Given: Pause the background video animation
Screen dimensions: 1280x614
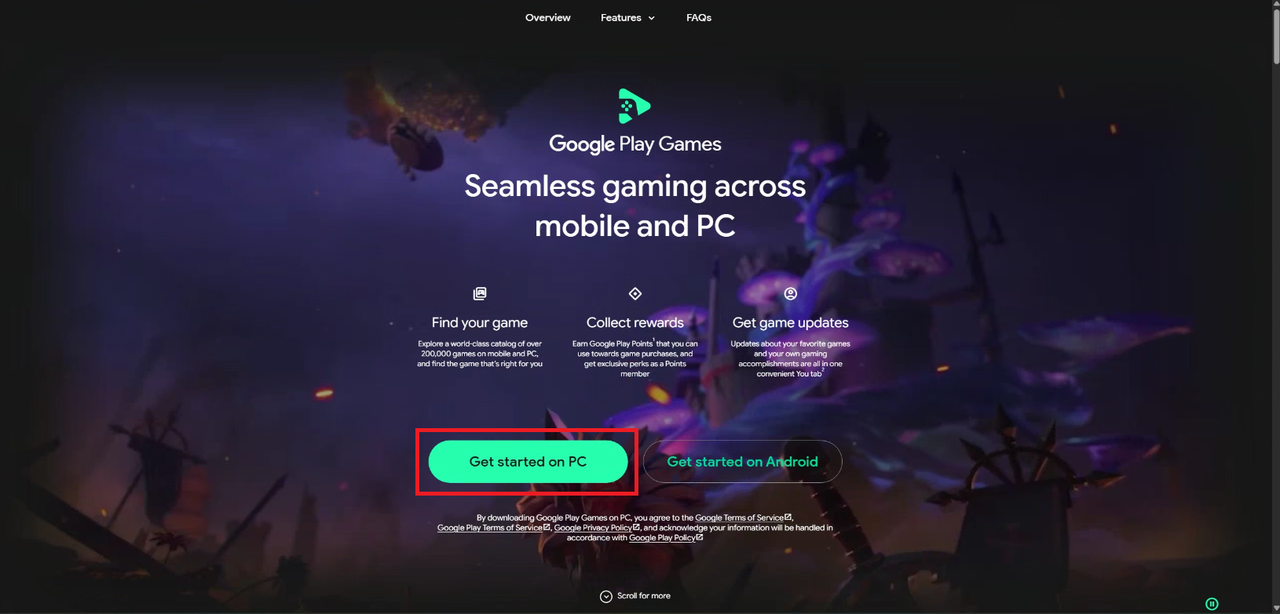Looking at the screenshot, I should (x=1212, y=604).
